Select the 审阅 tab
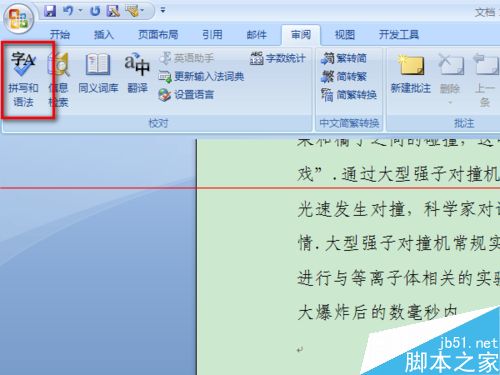This screenshot has width=500, height=375. pos(301,34)
